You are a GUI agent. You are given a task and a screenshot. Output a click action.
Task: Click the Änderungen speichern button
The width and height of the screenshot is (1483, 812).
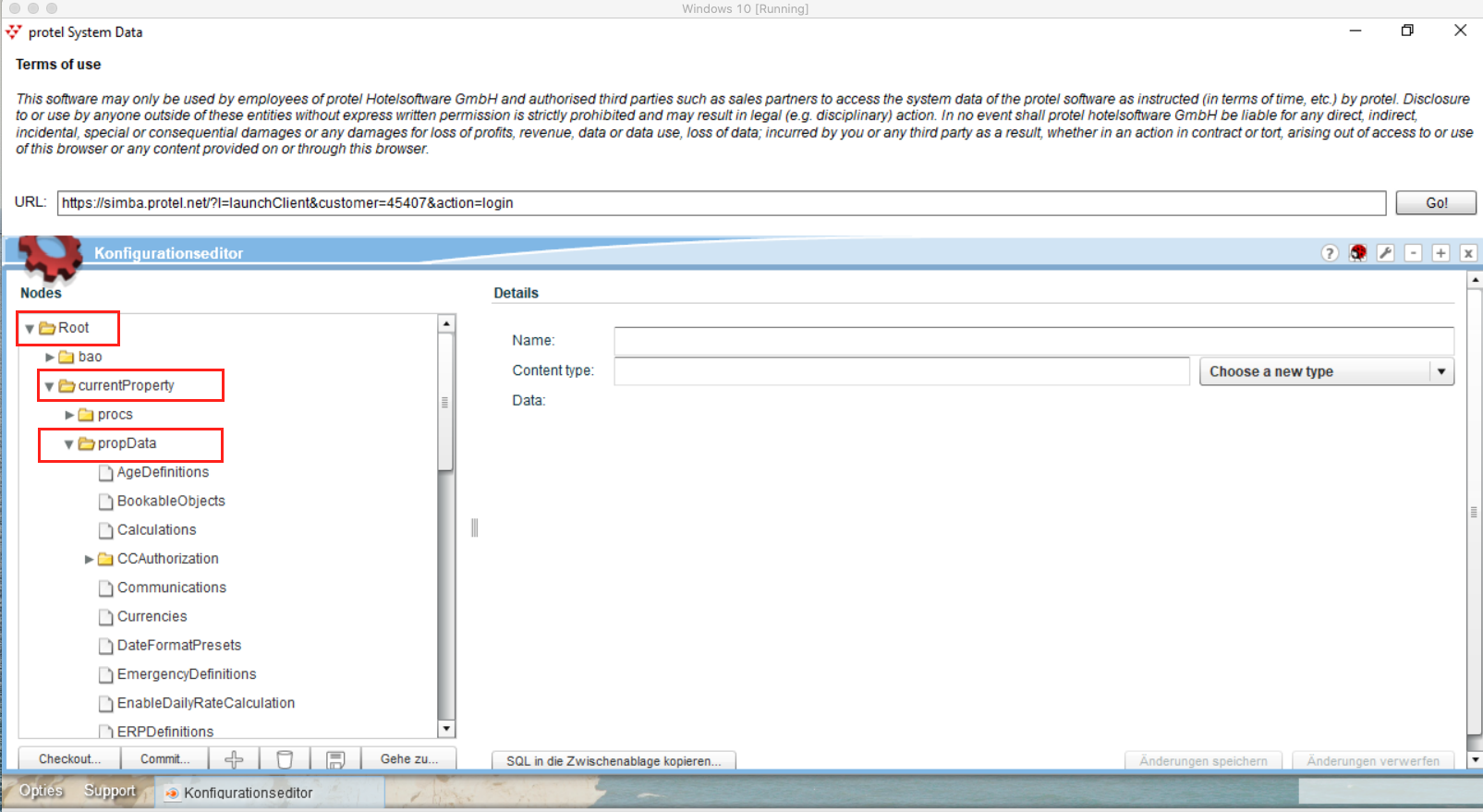(1203, 761)
